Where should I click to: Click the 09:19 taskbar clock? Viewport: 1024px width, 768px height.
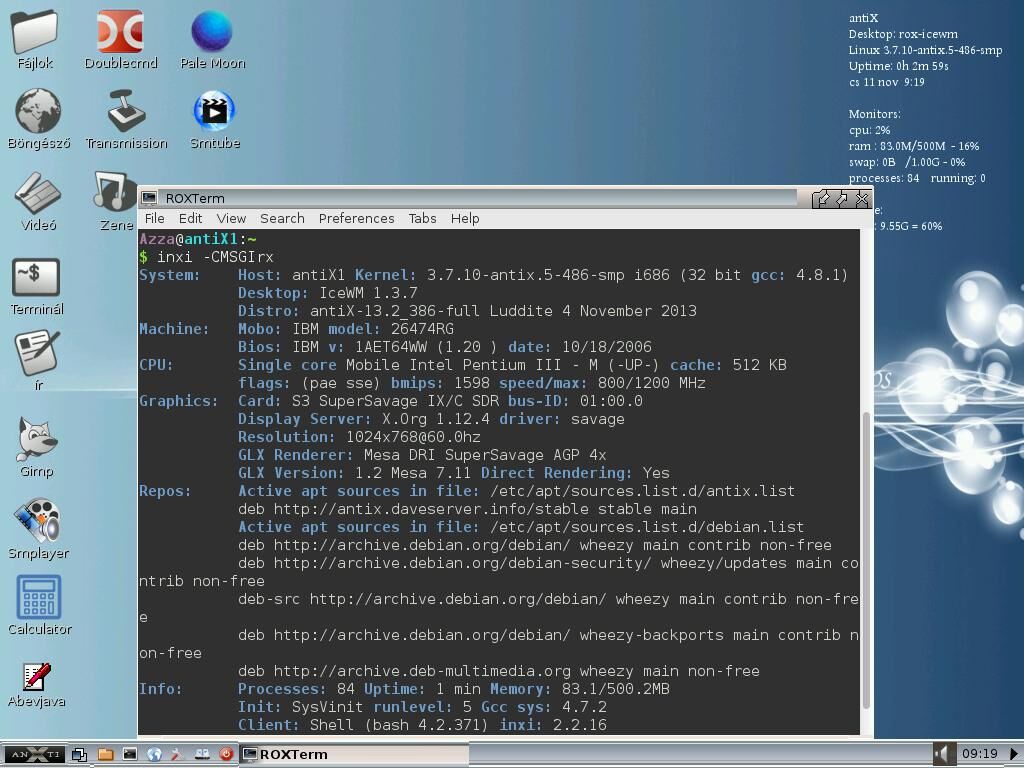coord(980,754)
